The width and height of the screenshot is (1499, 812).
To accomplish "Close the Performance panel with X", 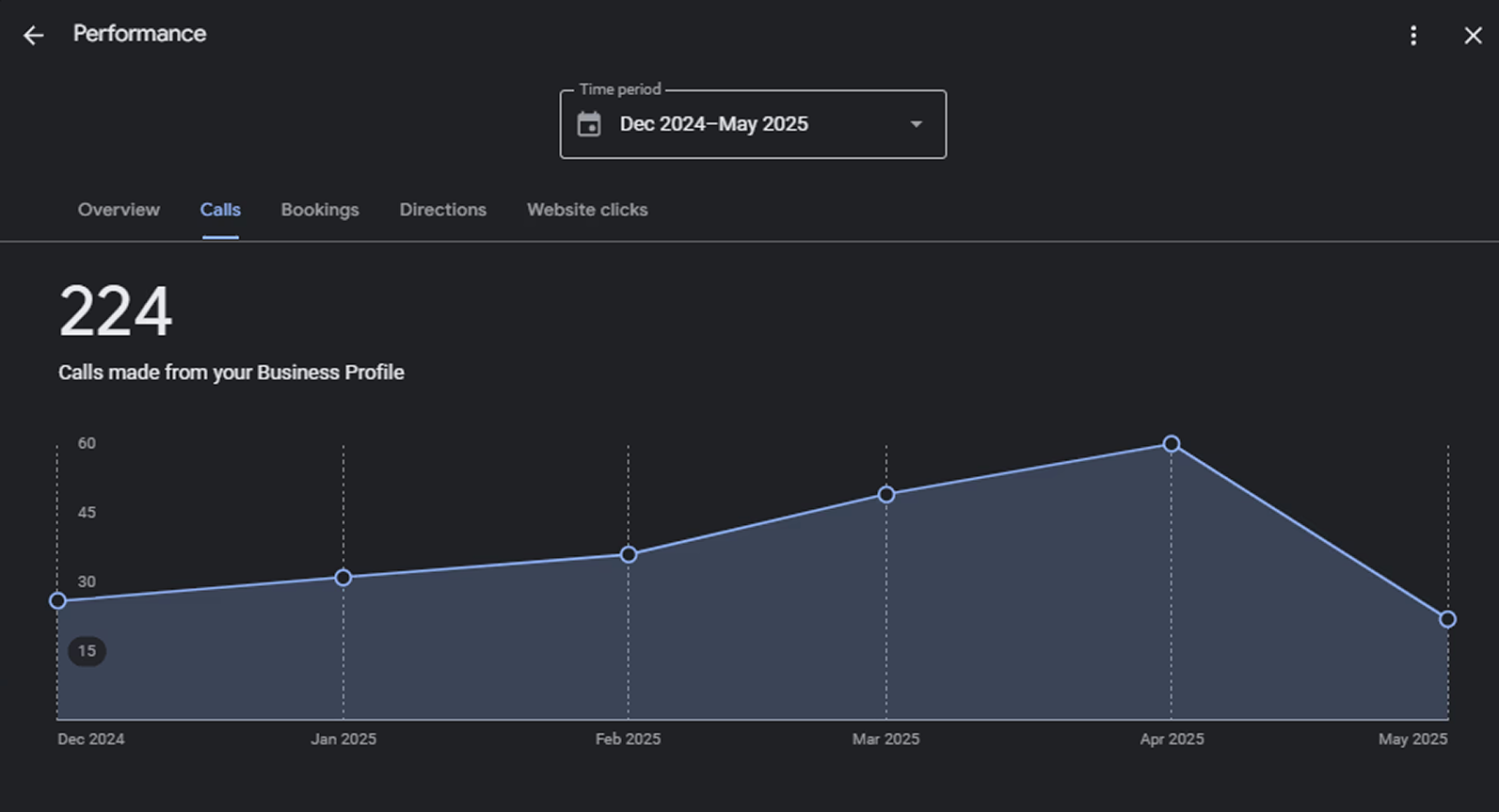I will (1473, 36).
